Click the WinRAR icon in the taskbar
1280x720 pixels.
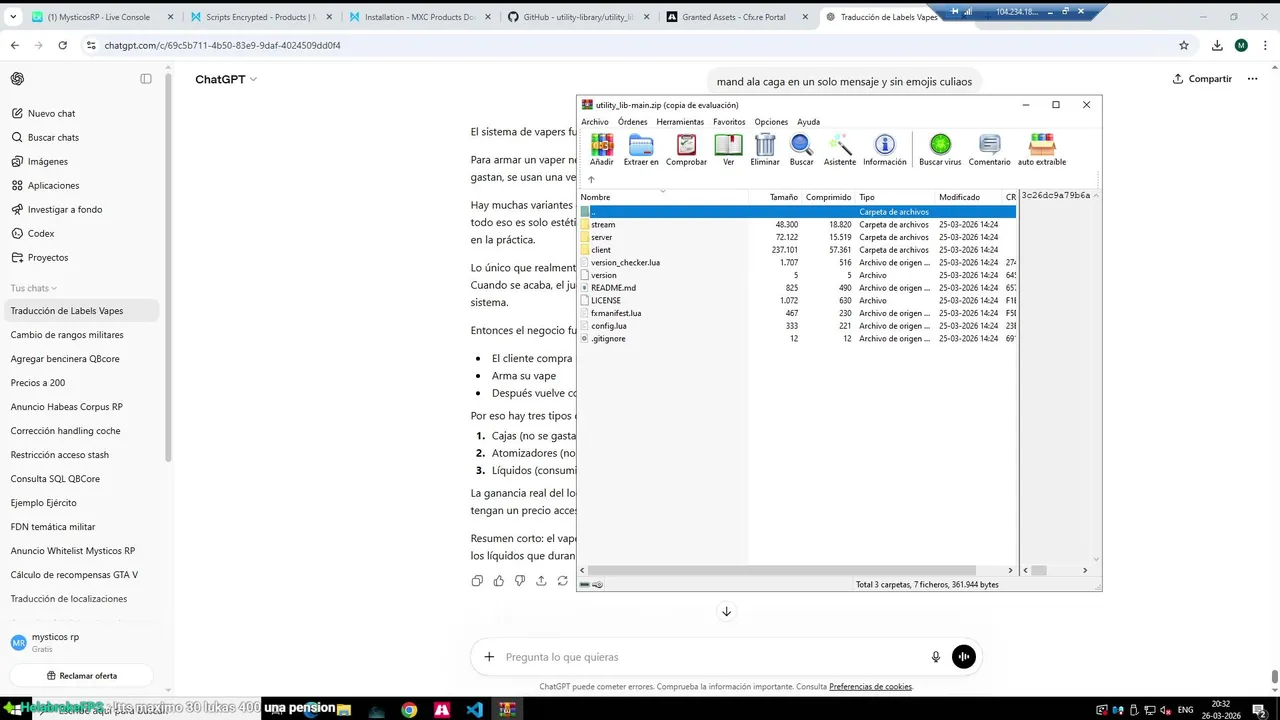507,709
